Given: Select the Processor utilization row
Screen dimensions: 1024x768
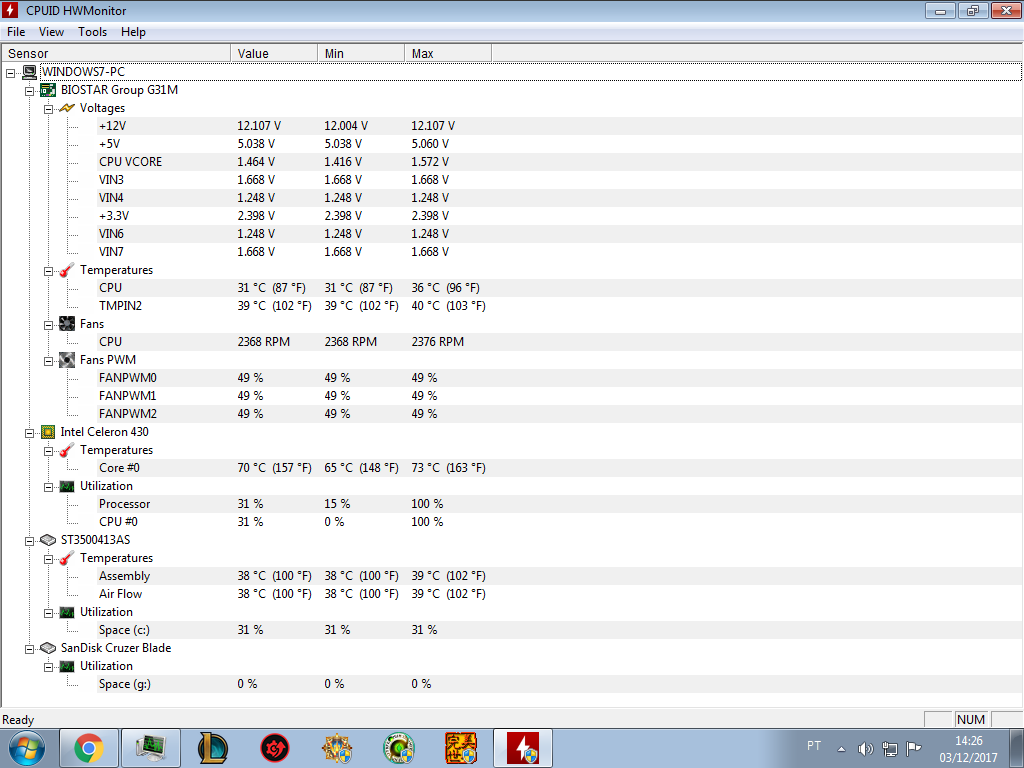Looking at the screenshot, I should (560, 504).
